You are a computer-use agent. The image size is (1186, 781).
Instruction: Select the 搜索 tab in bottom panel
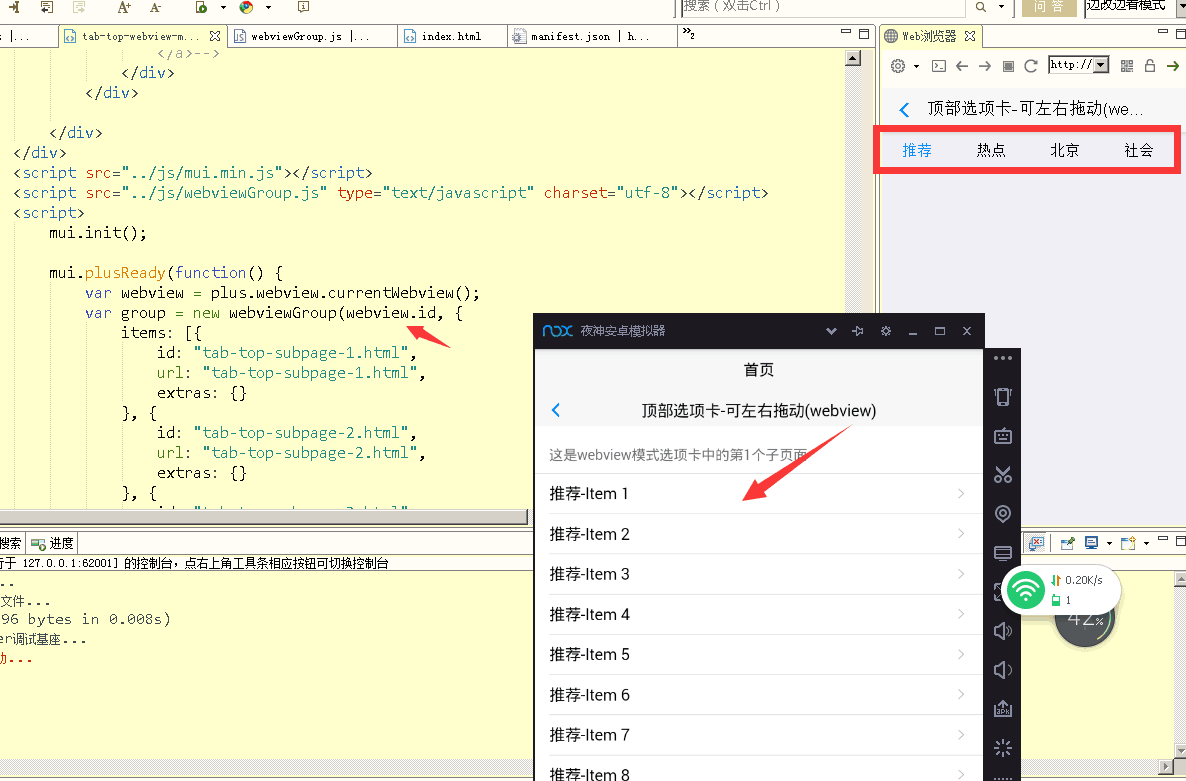point(12,543)
